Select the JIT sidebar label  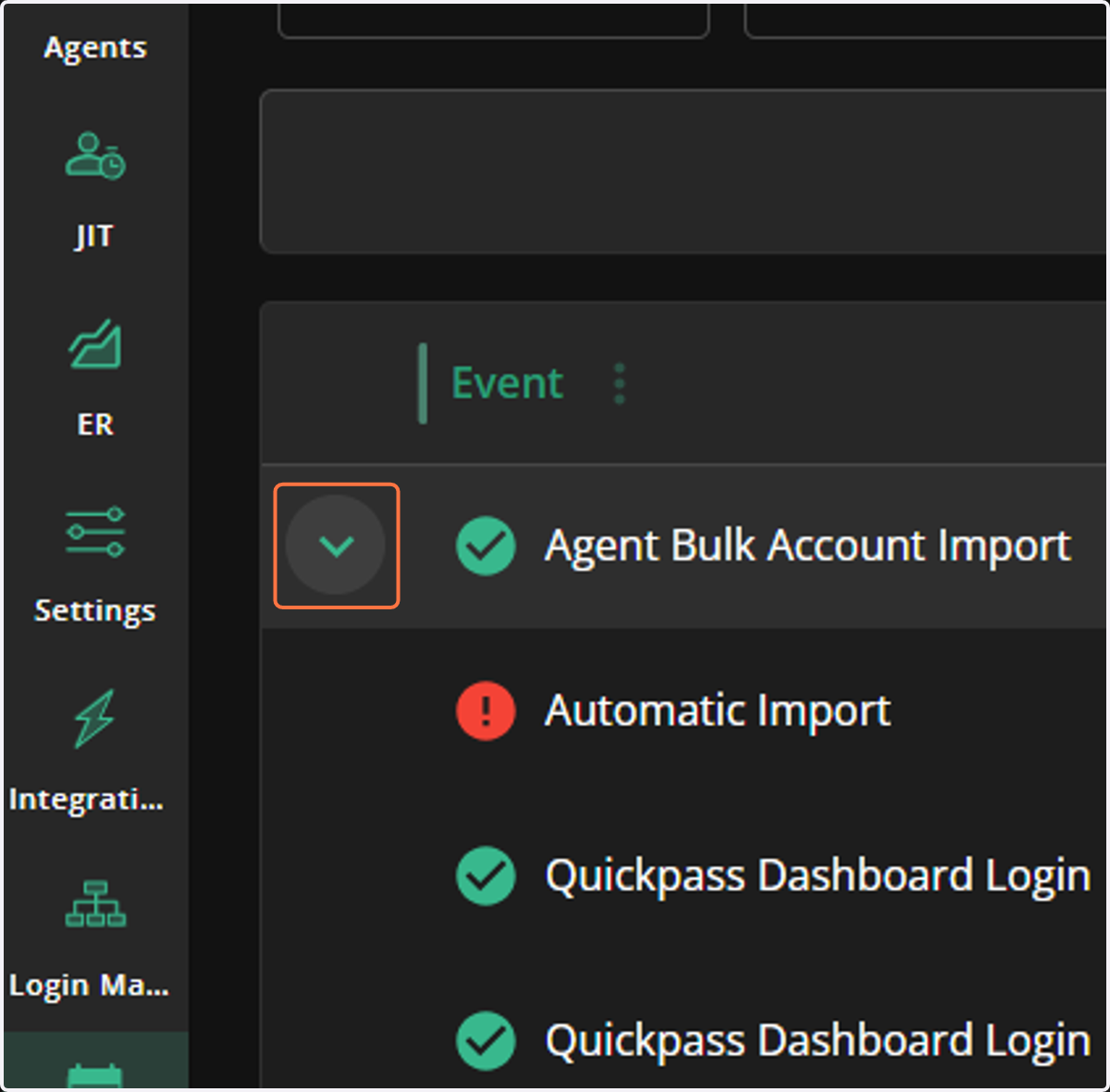(94, 237)
